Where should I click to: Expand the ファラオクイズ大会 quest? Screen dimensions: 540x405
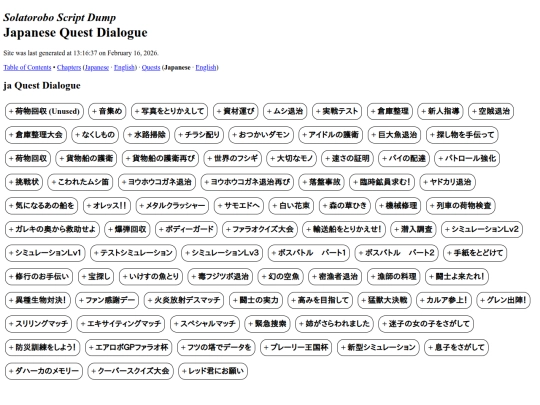click(x=260, y=229)
